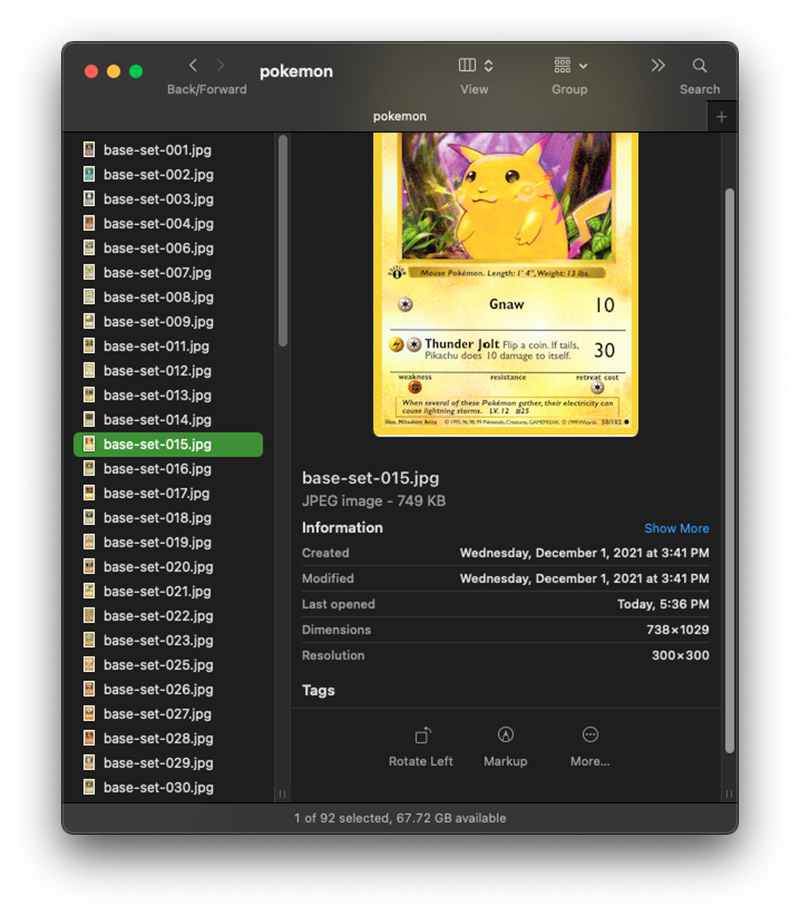This screenshot has width=800, height=916.
Task: Click the Created date value
Action: click(x=584, y=553)
